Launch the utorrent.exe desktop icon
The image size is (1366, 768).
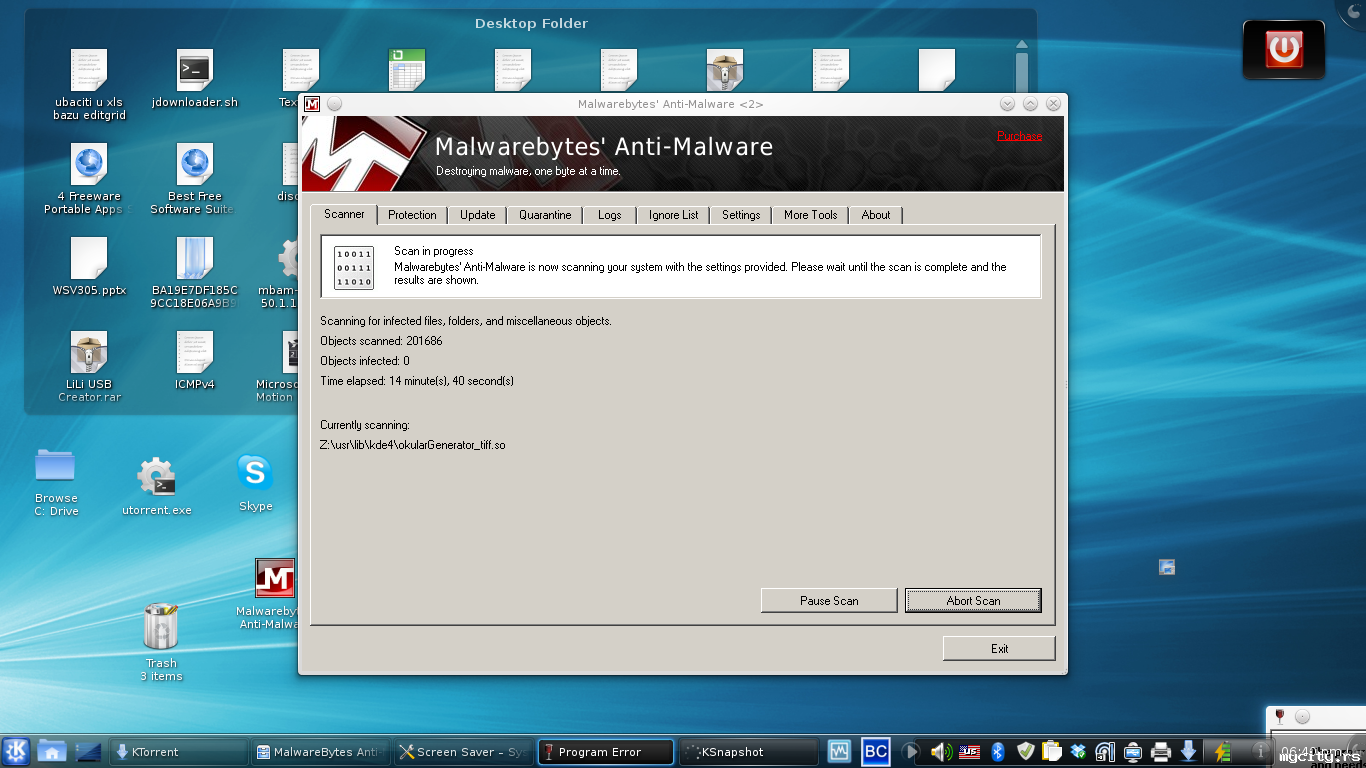click(157, 487)
